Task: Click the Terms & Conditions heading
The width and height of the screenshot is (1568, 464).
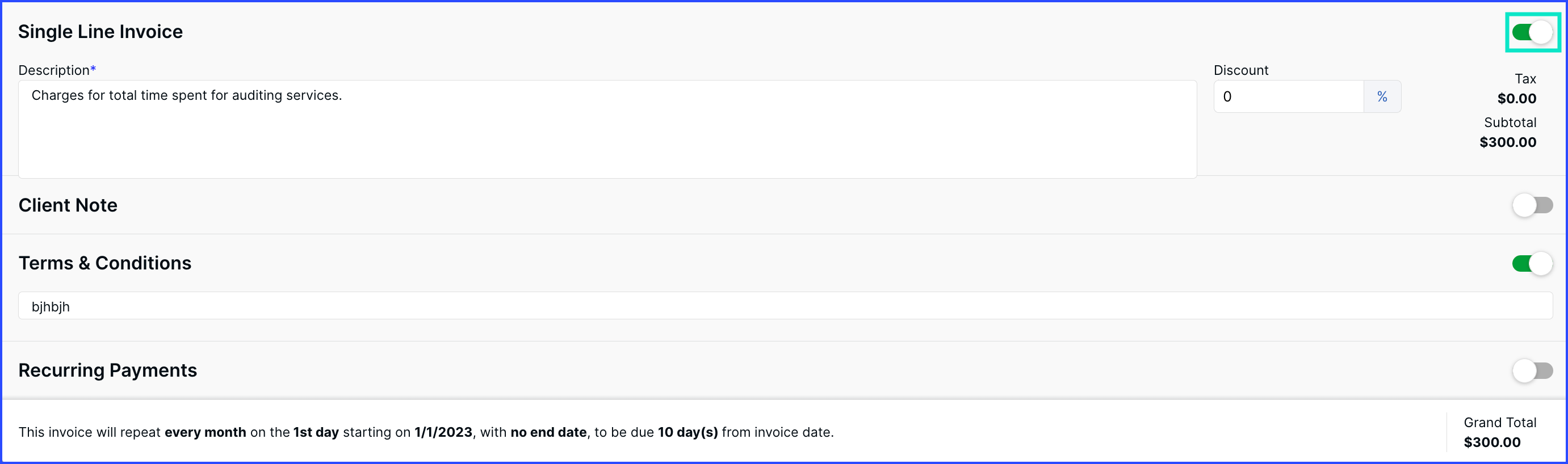Action: tap(104, 263)
